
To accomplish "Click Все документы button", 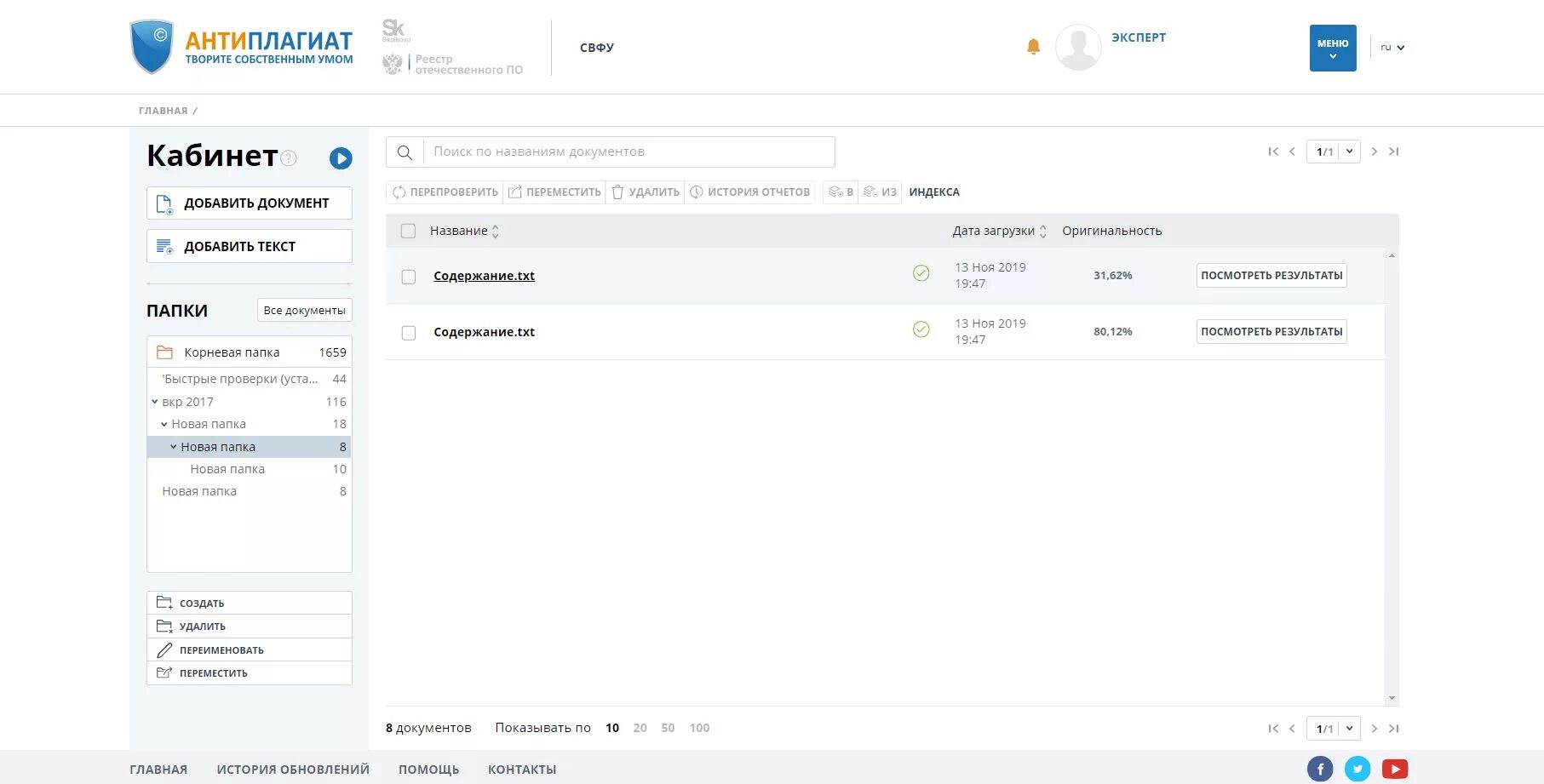I will tap(305, 311).
